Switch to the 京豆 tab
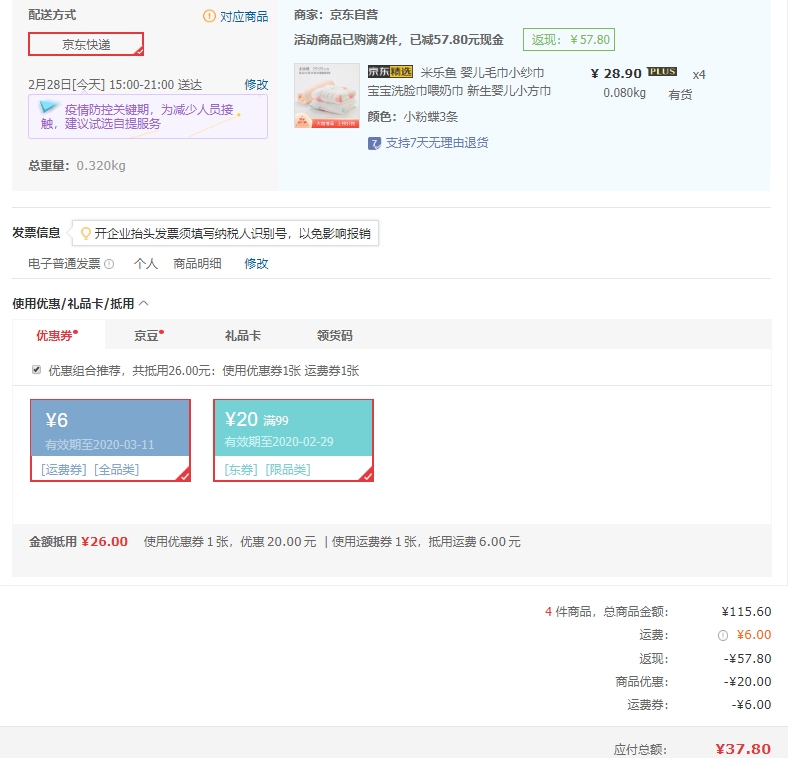 [x=149, y=335]
